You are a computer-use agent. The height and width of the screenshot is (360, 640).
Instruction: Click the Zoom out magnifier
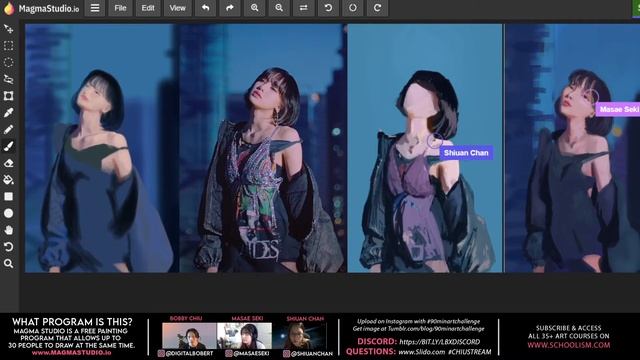click(279, 8)
